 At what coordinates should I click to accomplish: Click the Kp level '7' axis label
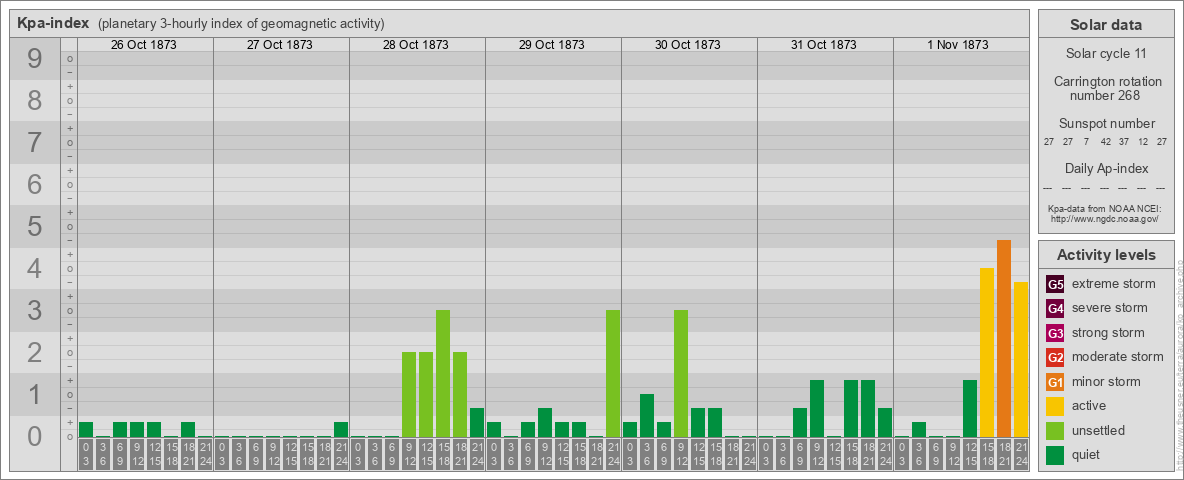tap(35, 143)
